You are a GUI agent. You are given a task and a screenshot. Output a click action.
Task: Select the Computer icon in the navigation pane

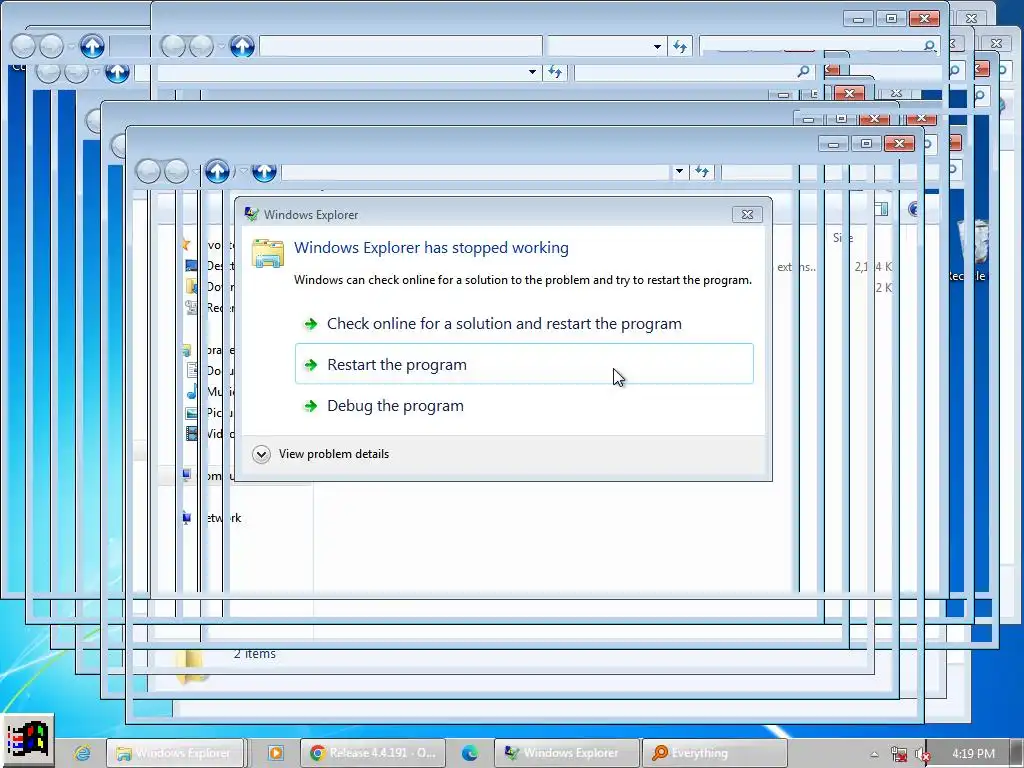click(x=187, y=475)
